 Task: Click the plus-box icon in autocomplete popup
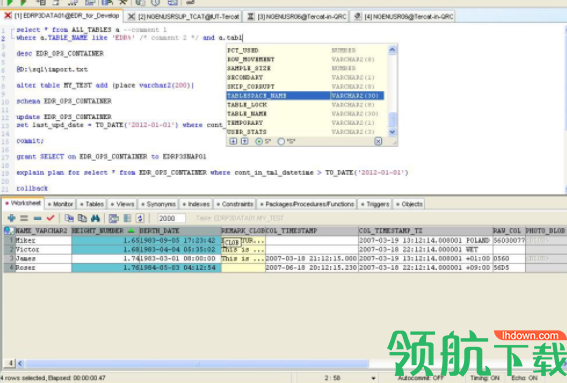coord(233,141)
